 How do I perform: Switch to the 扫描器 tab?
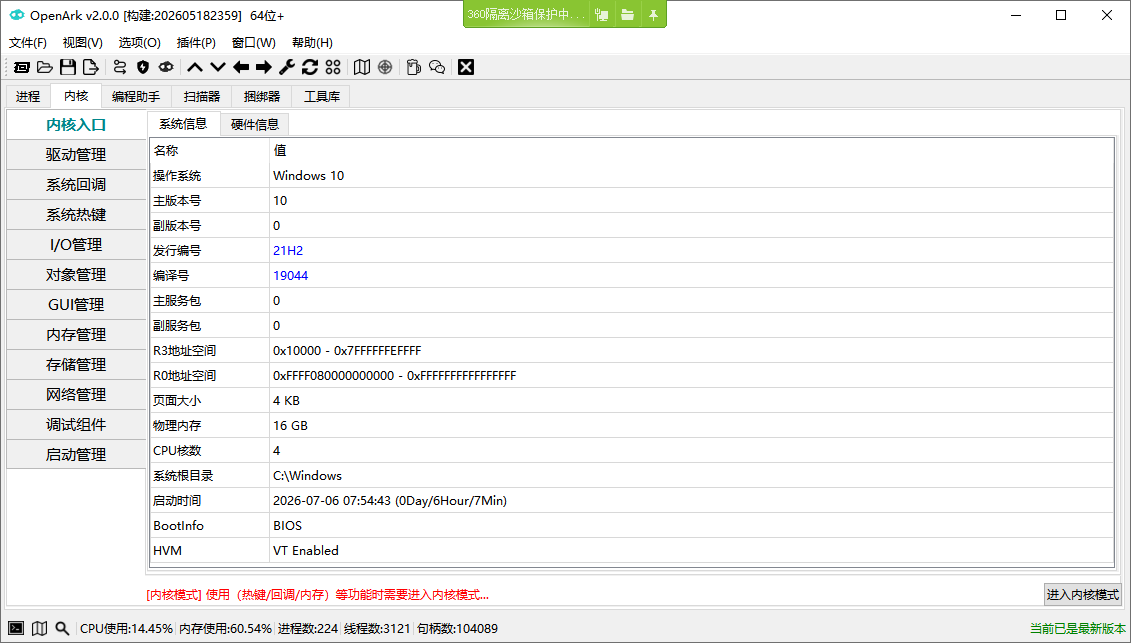202,96
